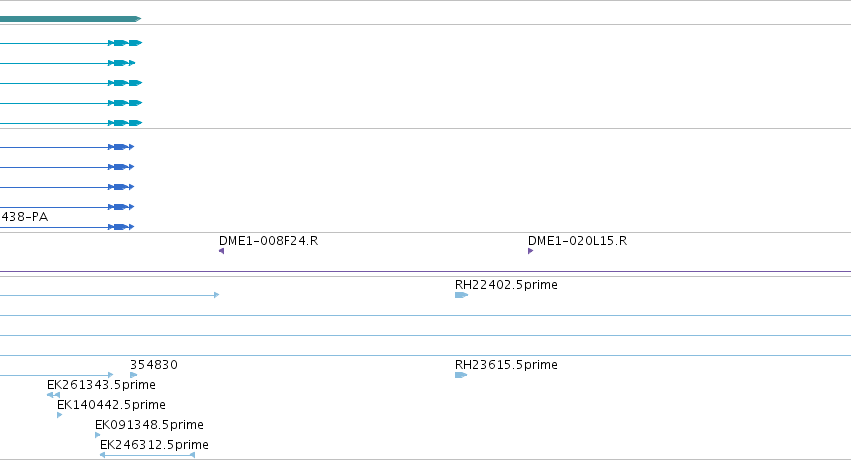Select the arrow glyph under EK140442.5prime
The height and width of the screenshot is (460, 851).
pyautogui.click(x=60, y=415)
